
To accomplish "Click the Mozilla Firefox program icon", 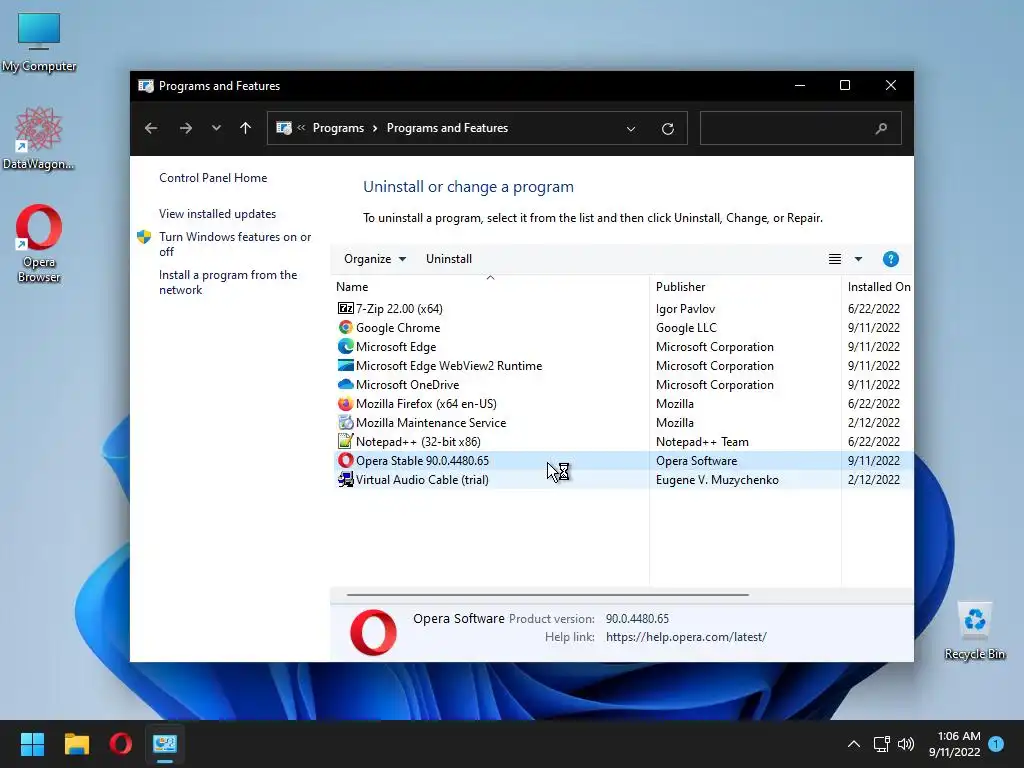I will click(345, 403).
